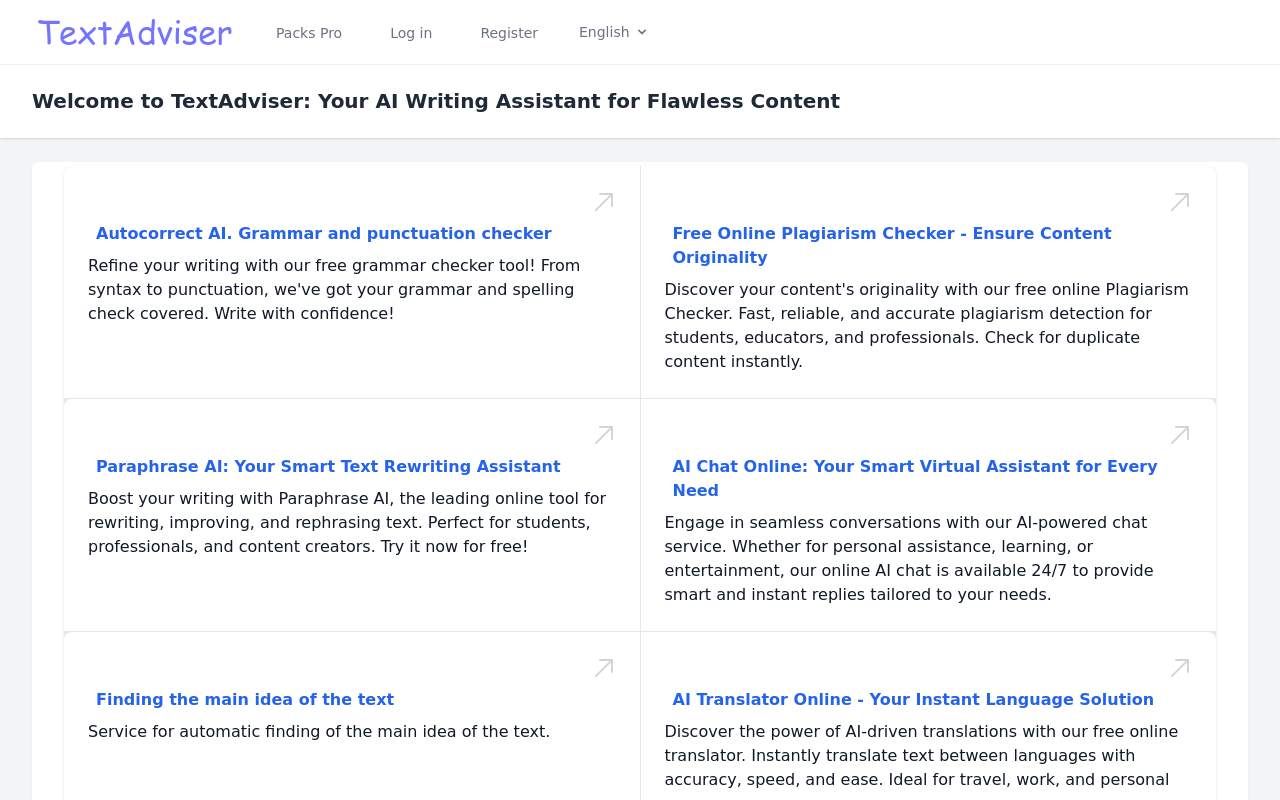The height and width of the screenshot is (800, 1280).
Task: Click the arrow icon on Autocorrect AI card
Action: pyautogui.click(x=604, y=202)
